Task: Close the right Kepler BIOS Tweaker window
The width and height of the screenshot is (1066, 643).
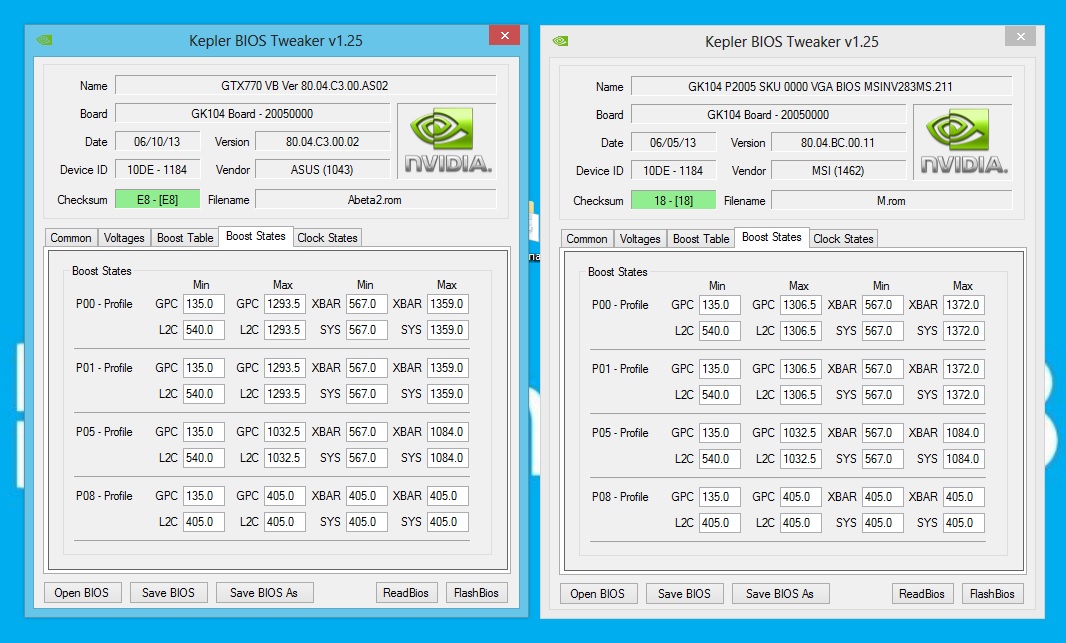Action: pyautogui.click(x=1020, y=37)
